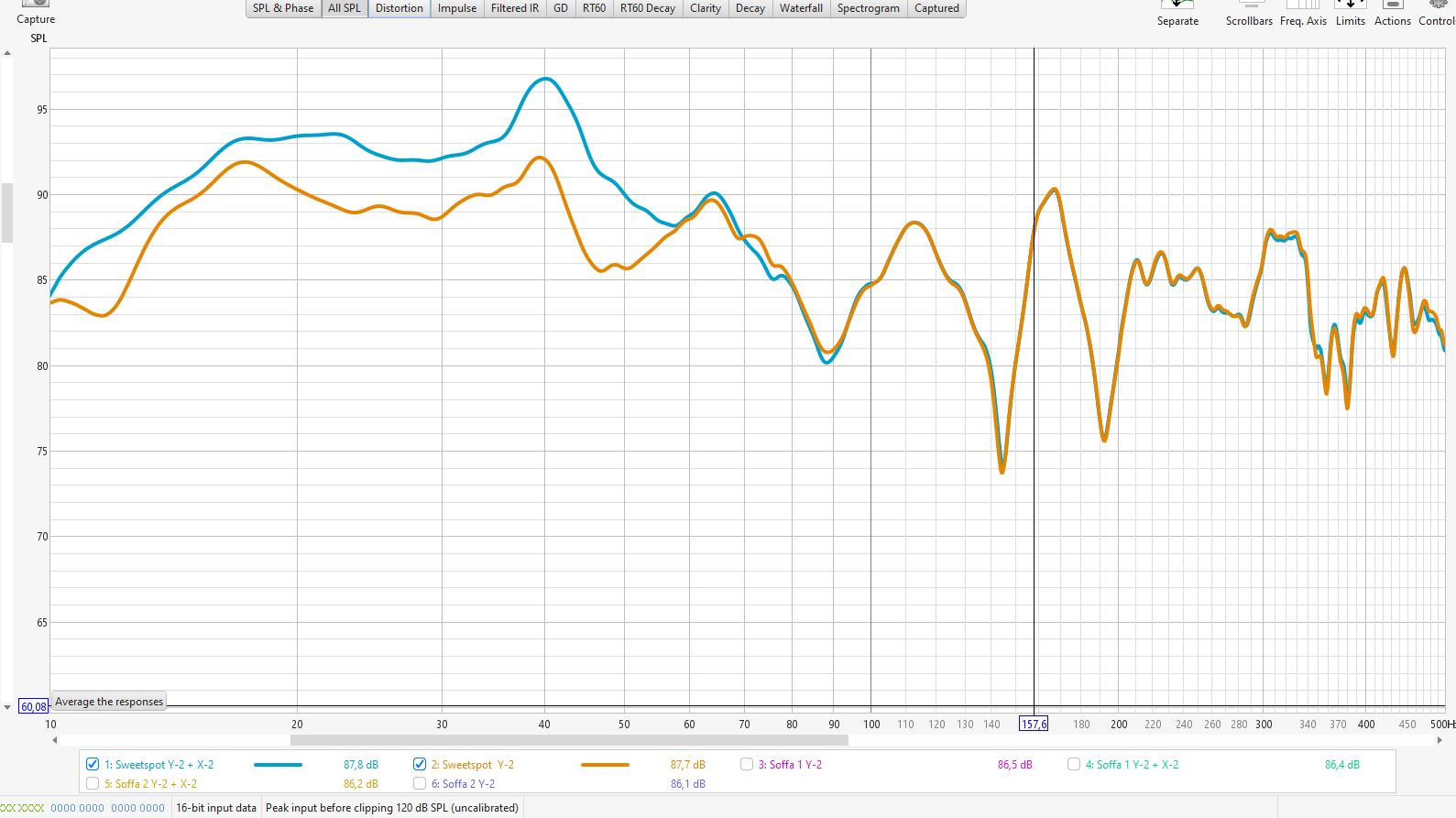Image resolution: width=1456 pixels, height=818 pixels.
Task: Switch to the All SPL tab
Action: pyautogui.click(x=345, y=8)
